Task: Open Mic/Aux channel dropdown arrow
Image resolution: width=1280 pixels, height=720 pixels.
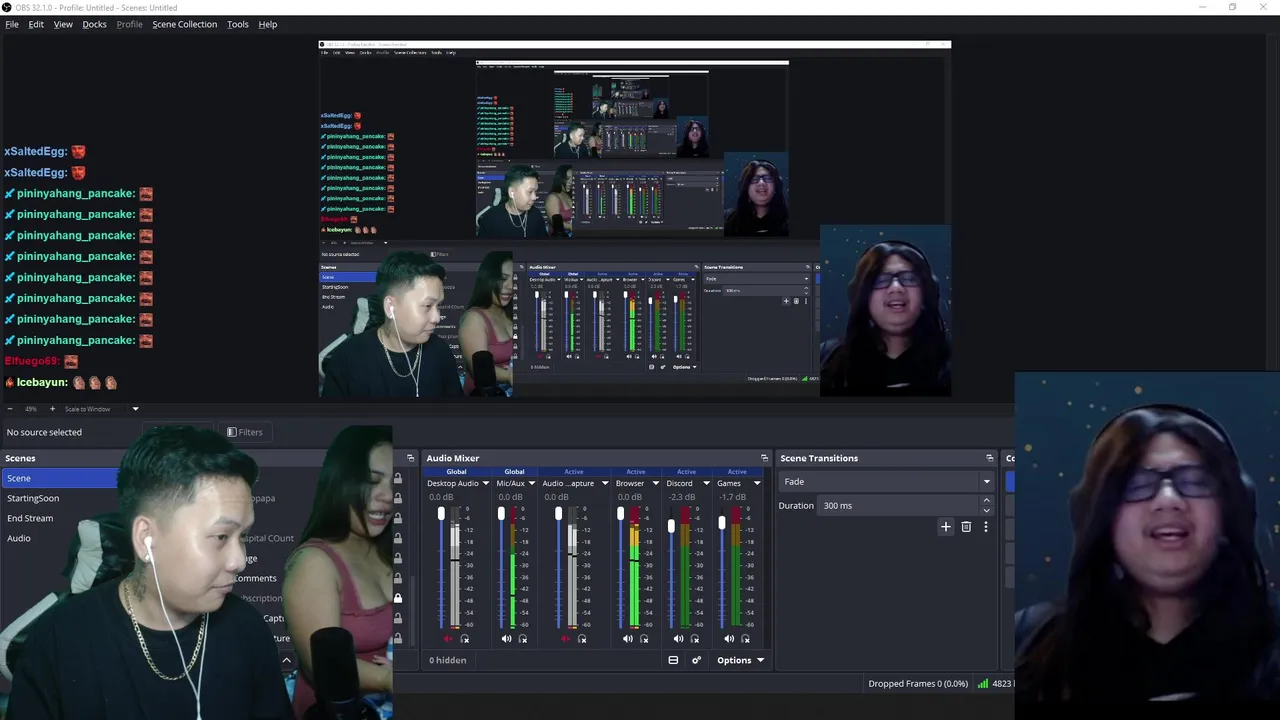Action: click(x=531, y=484)
